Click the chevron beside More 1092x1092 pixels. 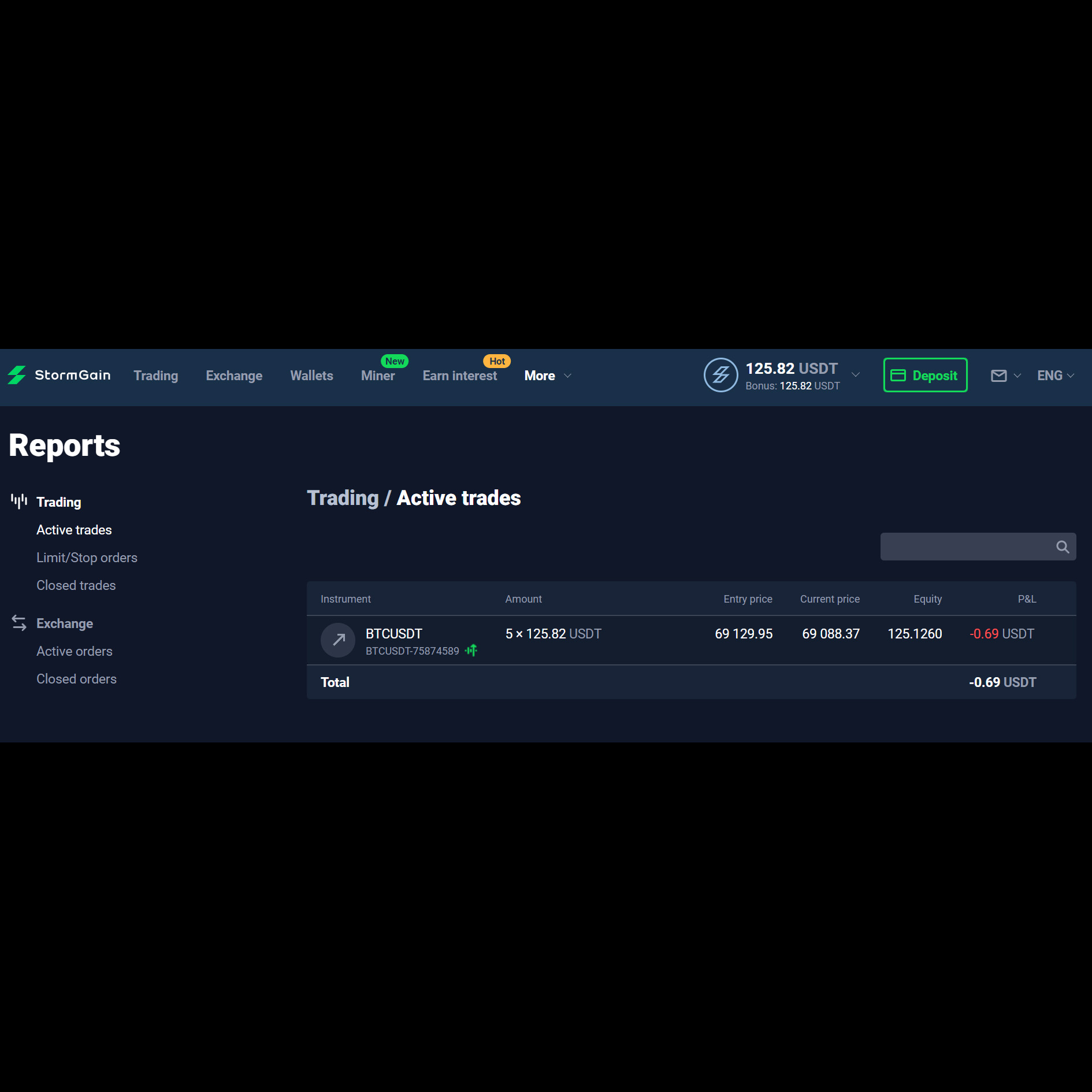[568, 376]
